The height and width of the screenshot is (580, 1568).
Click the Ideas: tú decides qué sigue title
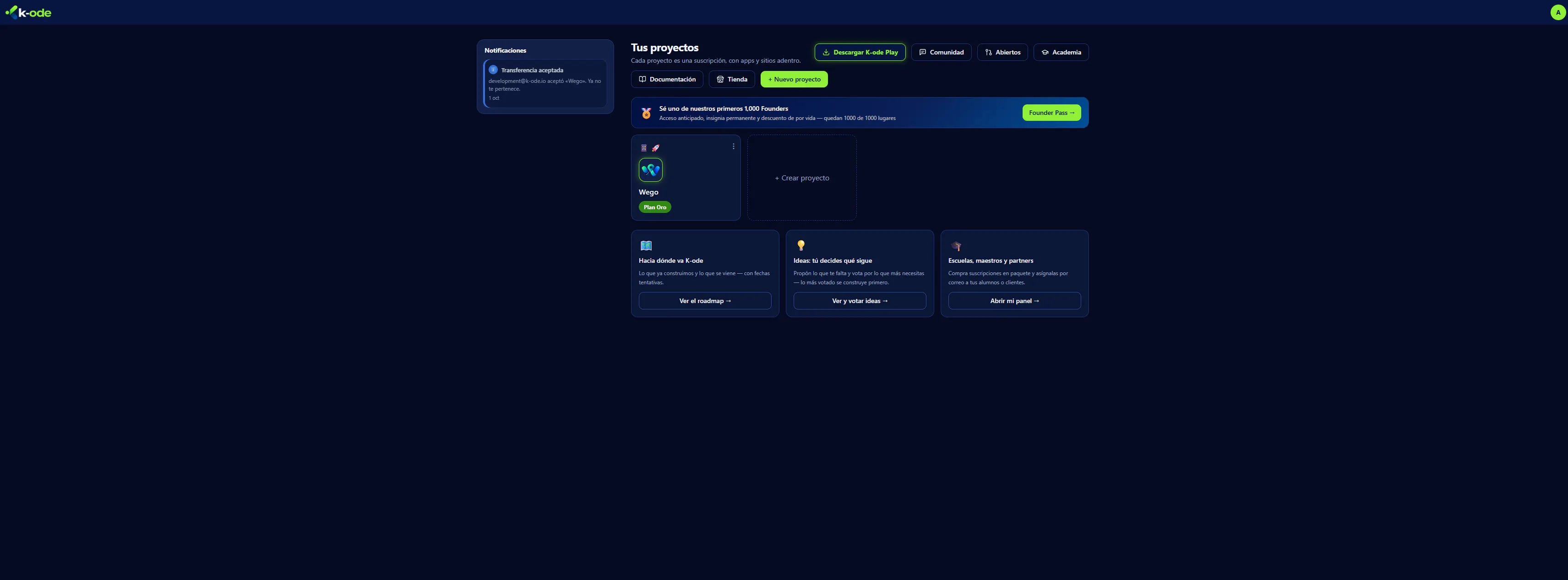pyautogui.click(x=832, y=260)
